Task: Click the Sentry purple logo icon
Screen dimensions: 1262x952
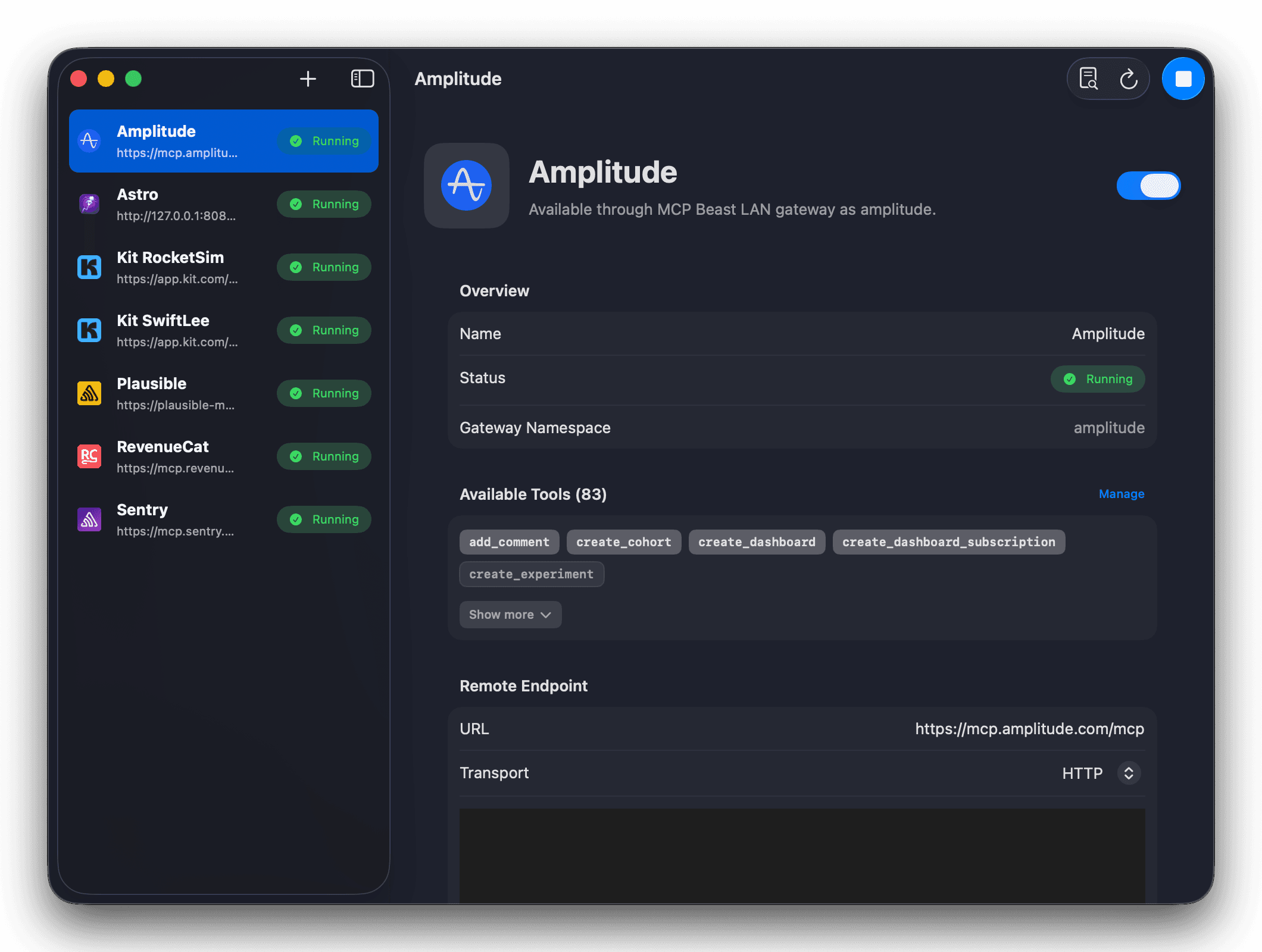Action: tap(89, 519)
